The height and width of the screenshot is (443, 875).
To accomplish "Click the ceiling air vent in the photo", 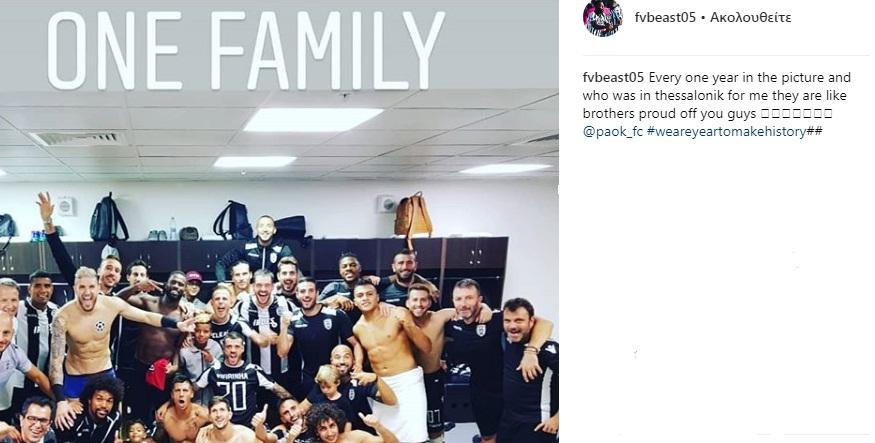I will [x=80, y=138].
